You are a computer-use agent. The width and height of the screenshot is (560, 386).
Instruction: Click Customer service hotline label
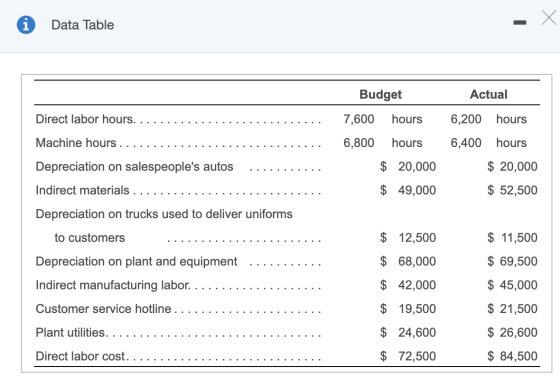coord(104,309)
